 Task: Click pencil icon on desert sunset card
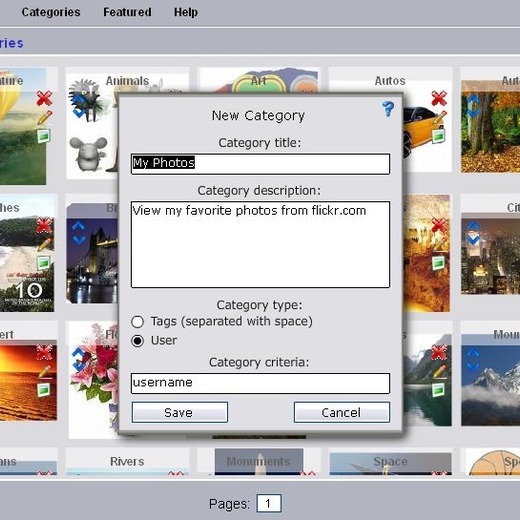click(45, 372)
